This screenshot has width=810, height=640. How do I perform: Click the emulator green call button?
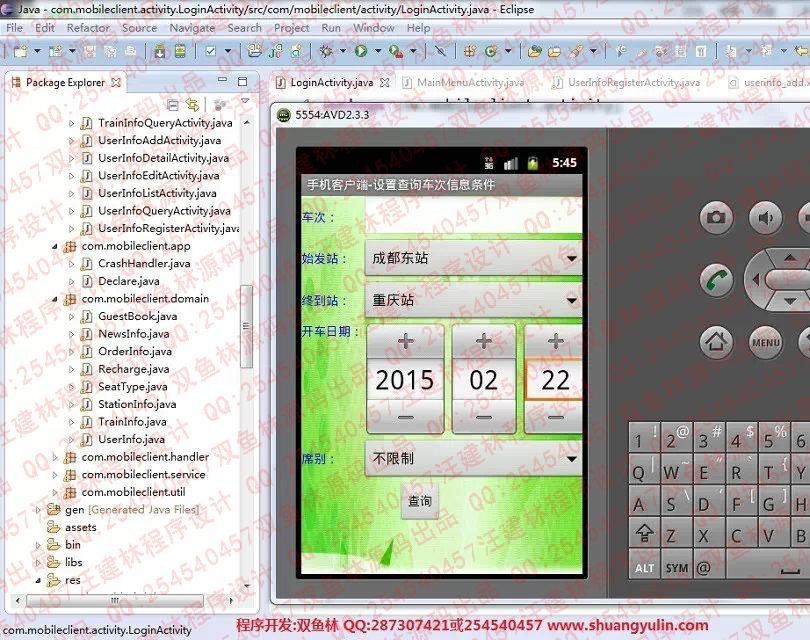tap(716, 280)
